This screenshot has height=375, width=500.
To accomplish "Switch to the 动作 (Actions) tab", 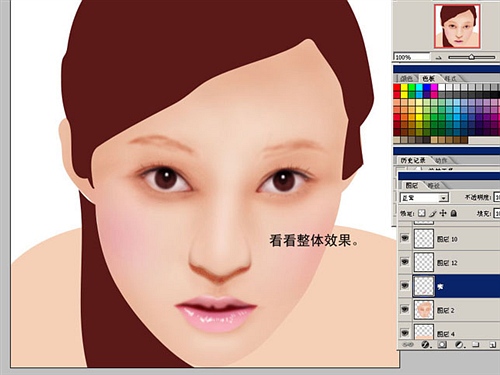I will 441,160.
